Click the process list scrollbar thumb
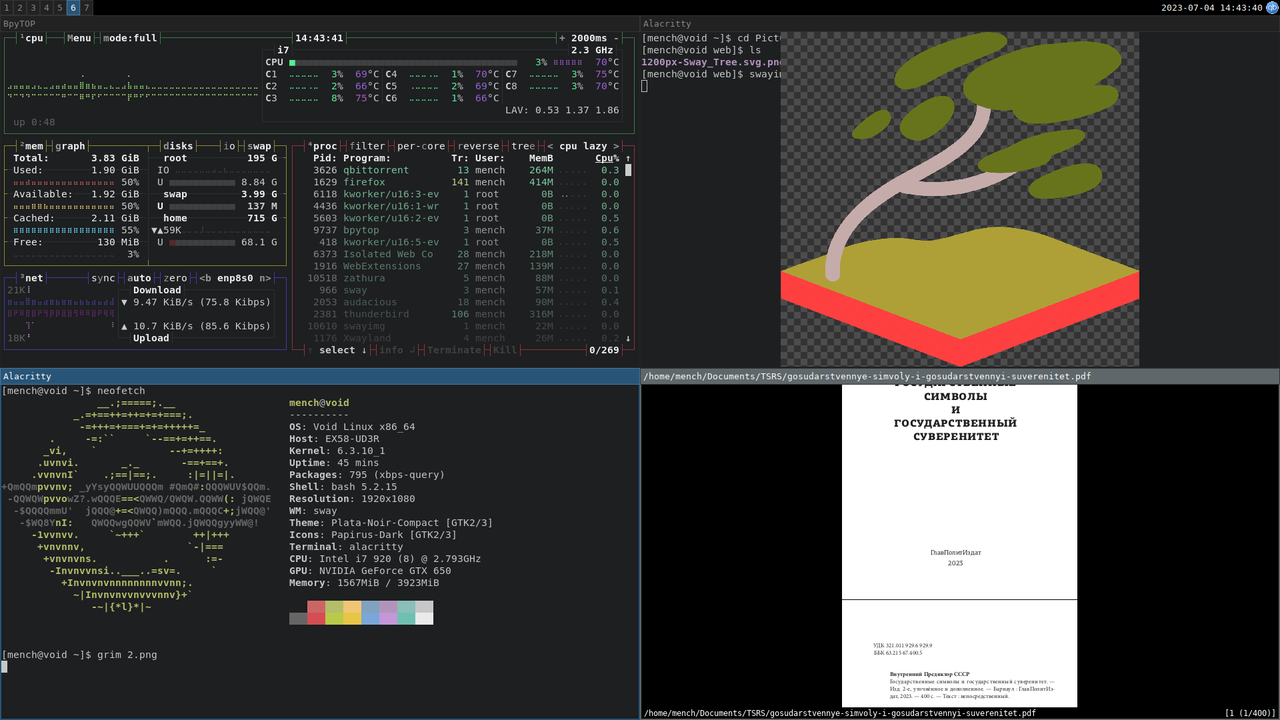The image size is (1280, 720). point(628,170)
